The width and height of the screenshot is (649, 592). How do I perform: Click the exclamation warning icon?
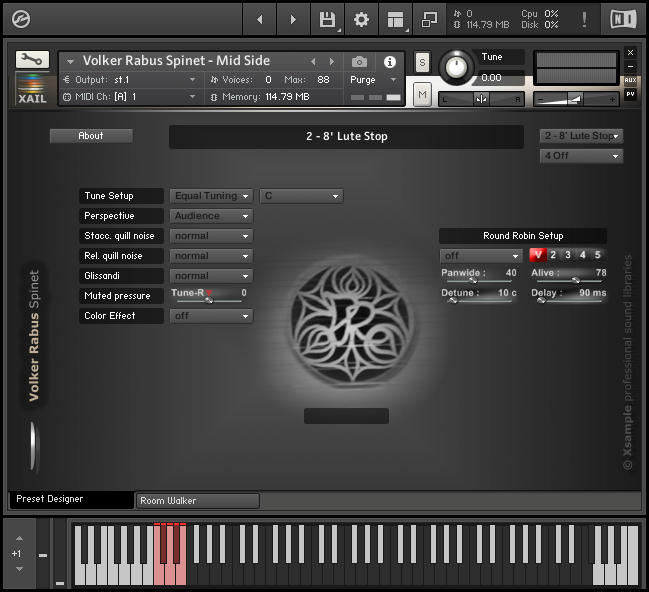point(584,19)
